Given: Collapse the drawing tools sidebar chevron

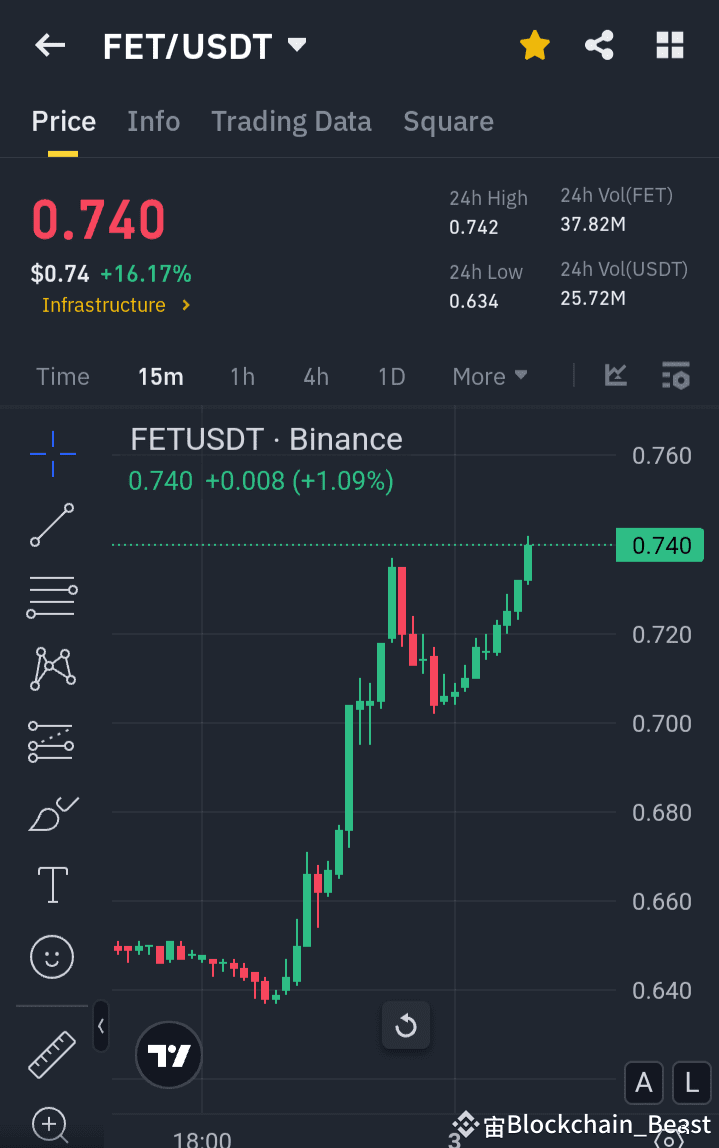Looking at the screenshot, I should 100,1027.
